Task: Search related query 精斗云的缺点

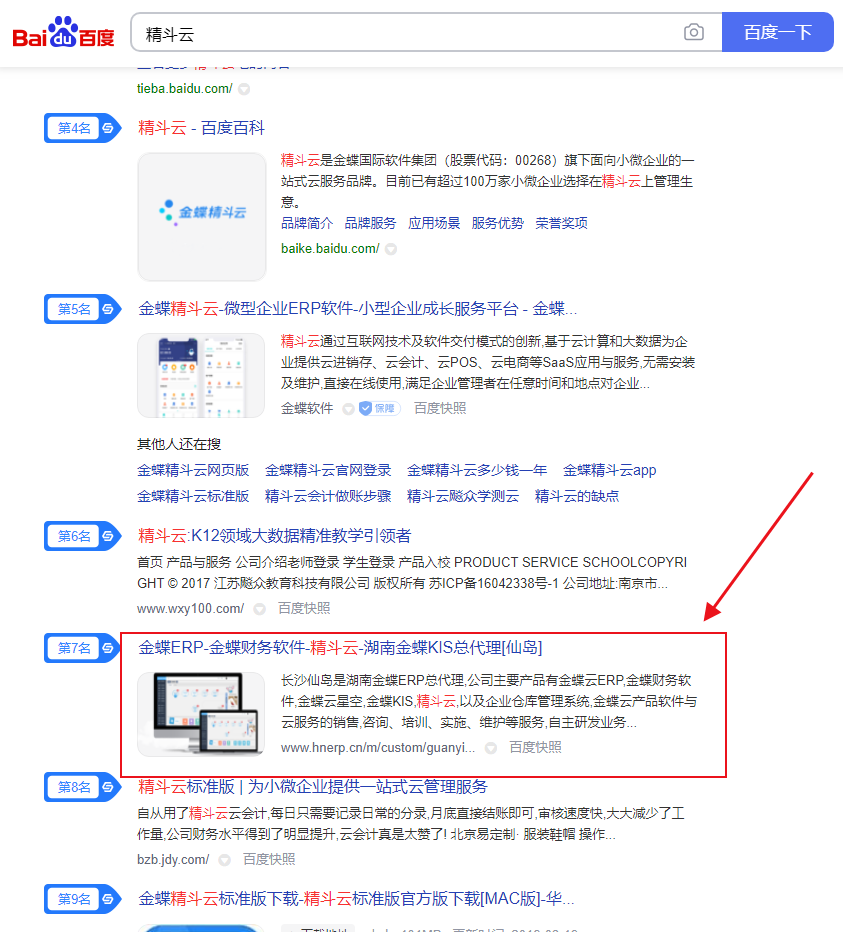Action: (x=577, y=496)
